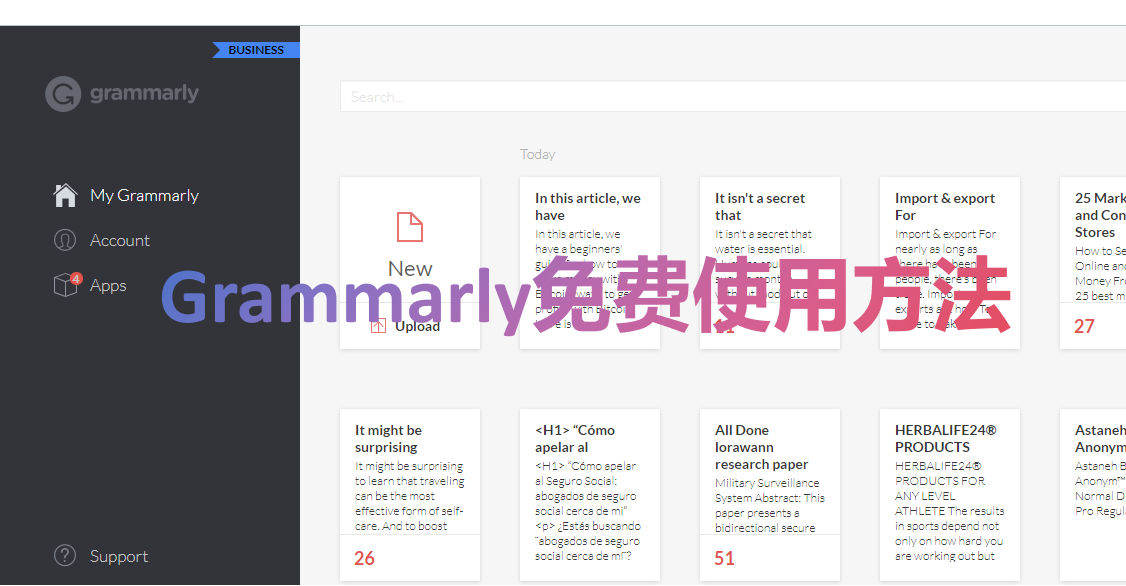Open the 'It isn't a secret that' document

770,263
